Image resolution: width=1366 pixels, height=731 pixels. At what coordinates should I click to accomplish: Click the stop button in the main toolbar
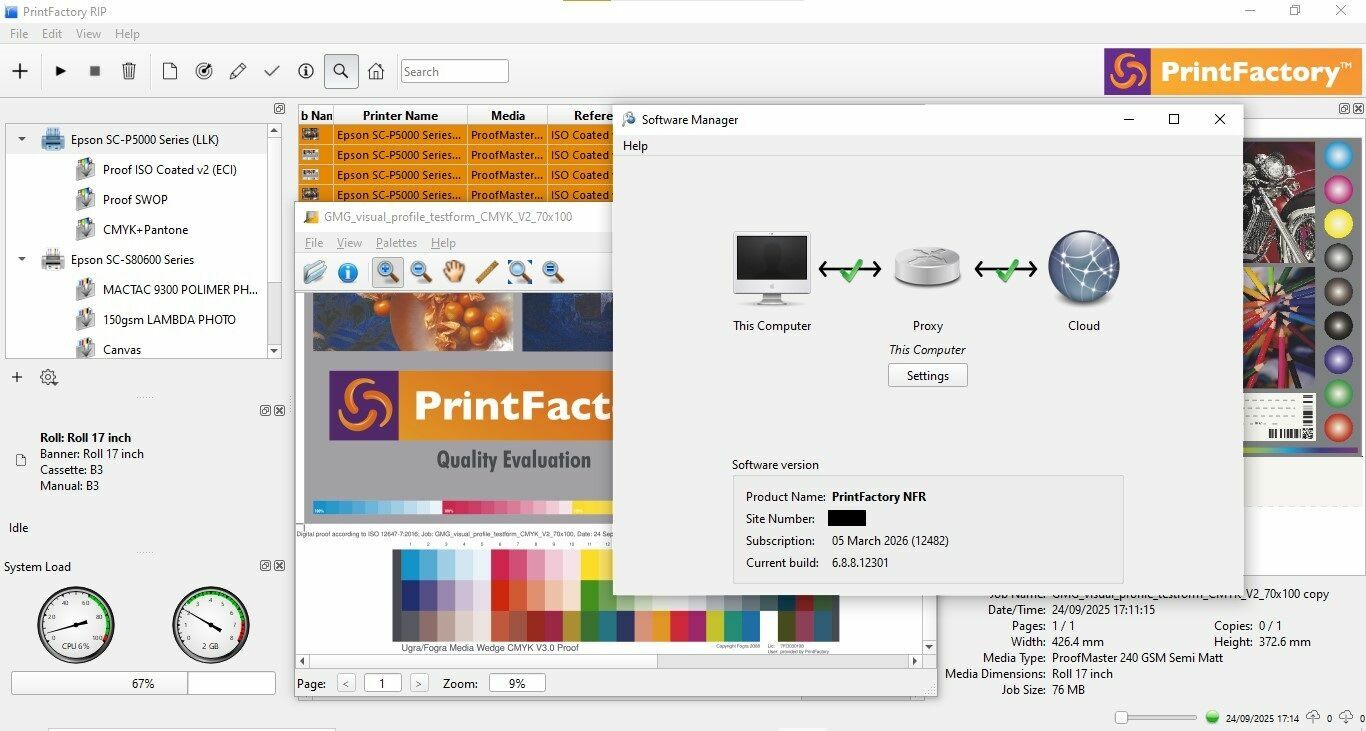95,71
